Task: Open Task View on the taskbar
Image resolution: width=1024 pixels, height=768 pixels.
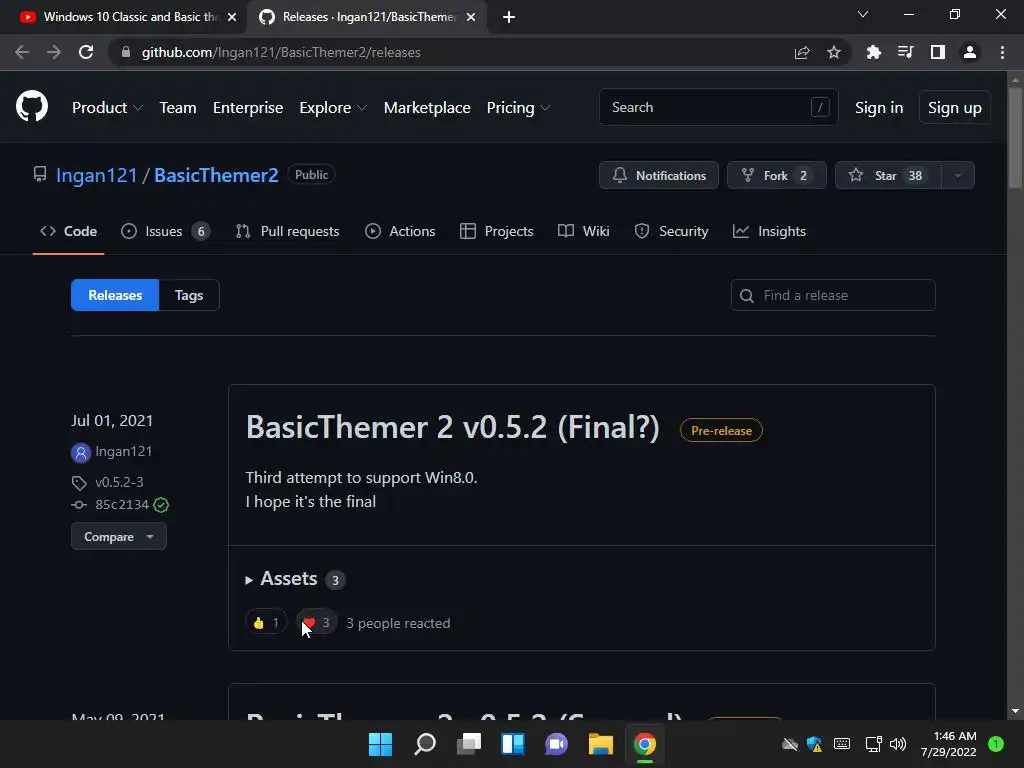Action: (x=468, y=744)
